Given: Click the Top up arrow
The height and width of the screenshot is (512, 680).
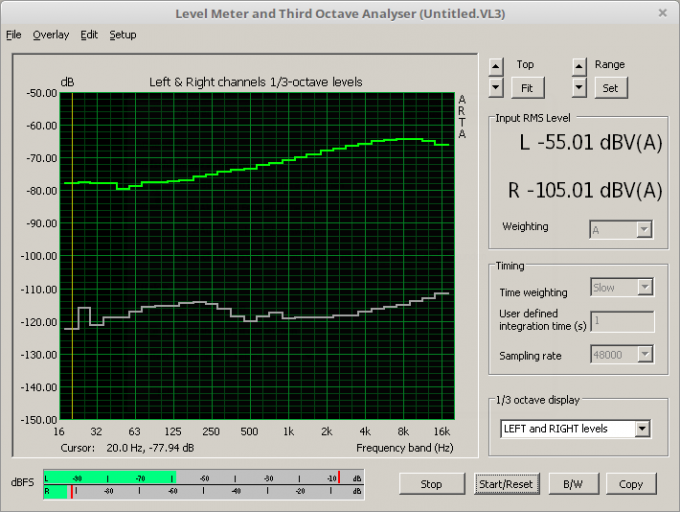Looking at the screenshot, I should point(496,66).
